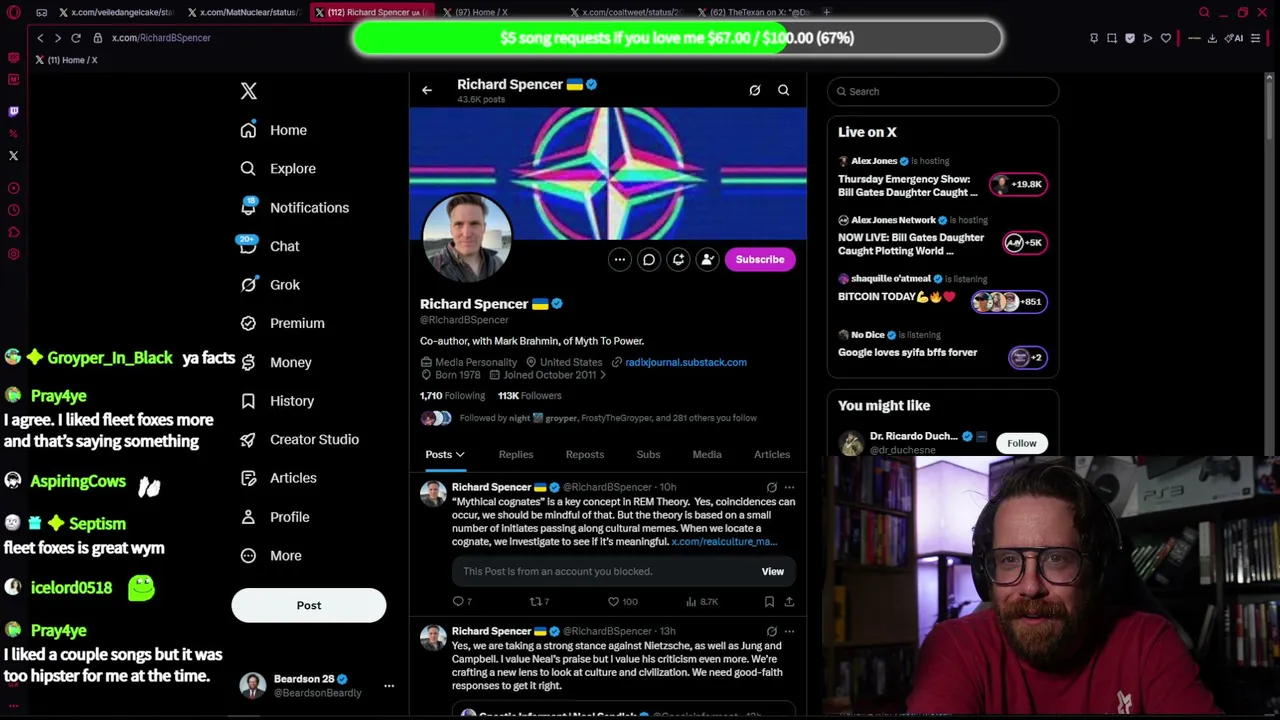Click the X logo above the sidebar

coord(249,91)
